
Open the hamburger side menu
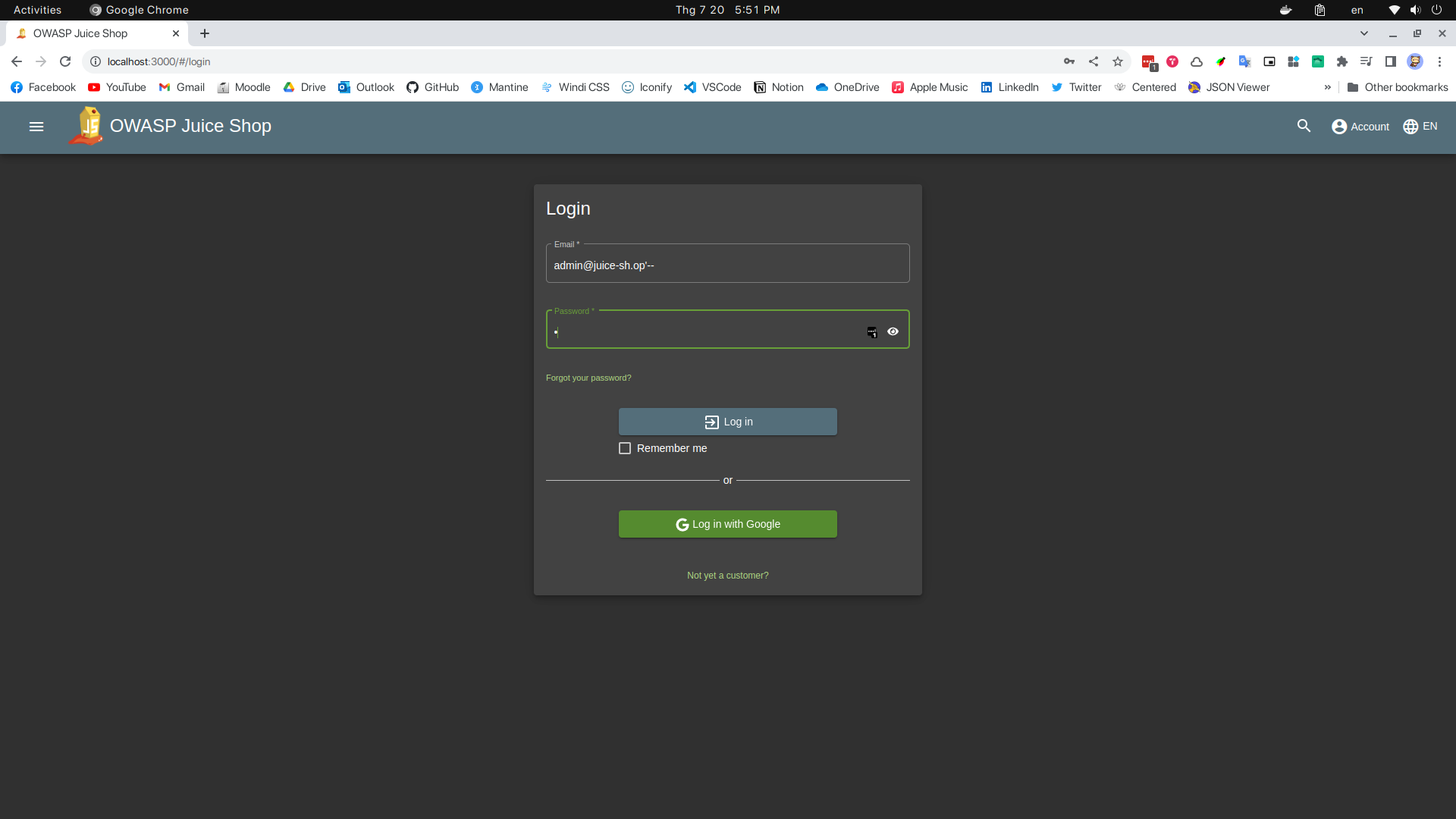[x=36, y=127]
